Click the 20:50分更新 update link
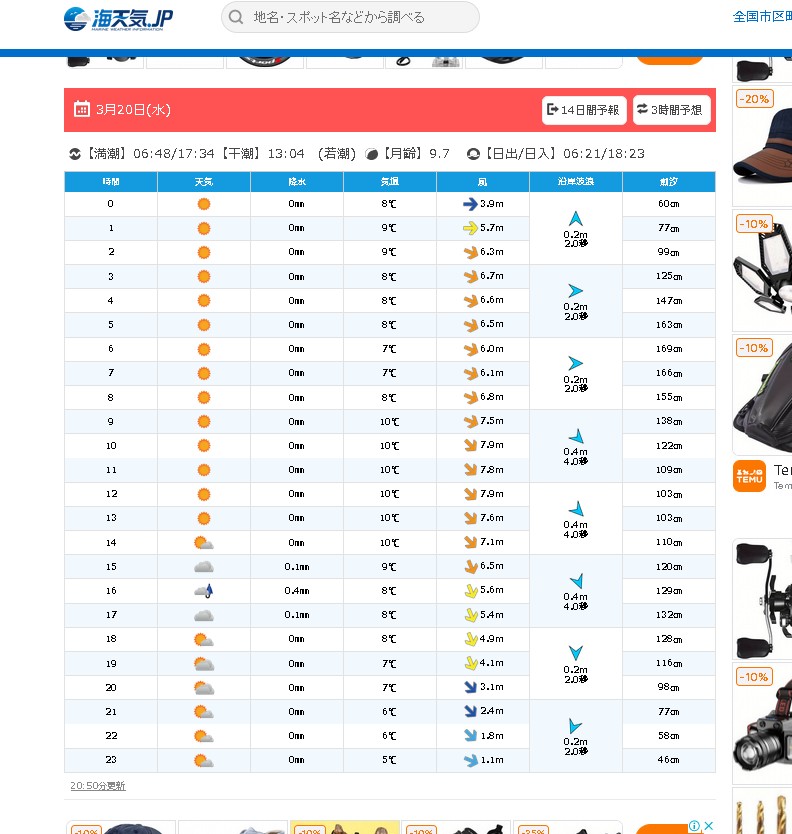The height and width of the screenshot is (834, 792). [x=98, y=786]
